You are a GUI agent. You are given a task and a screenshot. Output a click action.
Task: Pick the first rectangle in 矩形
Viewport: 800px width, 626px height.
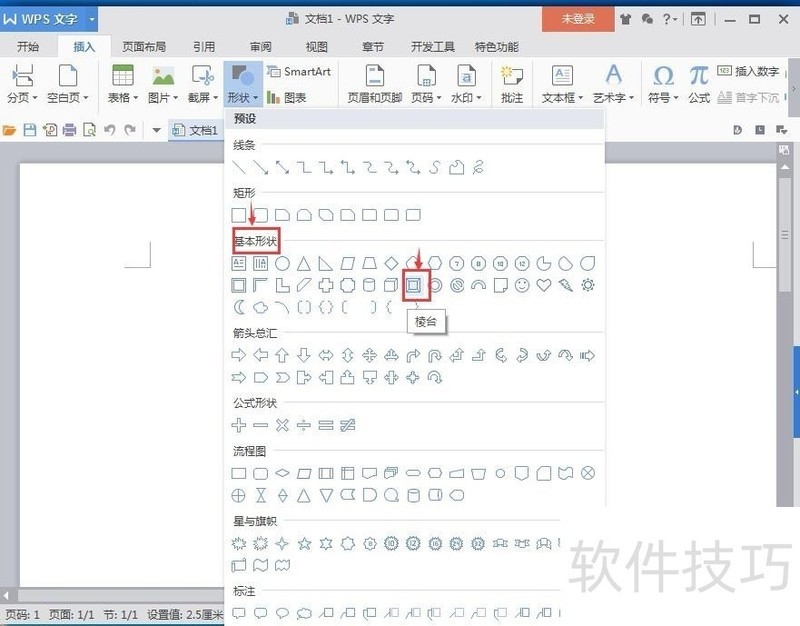click(x=239, y=215)
